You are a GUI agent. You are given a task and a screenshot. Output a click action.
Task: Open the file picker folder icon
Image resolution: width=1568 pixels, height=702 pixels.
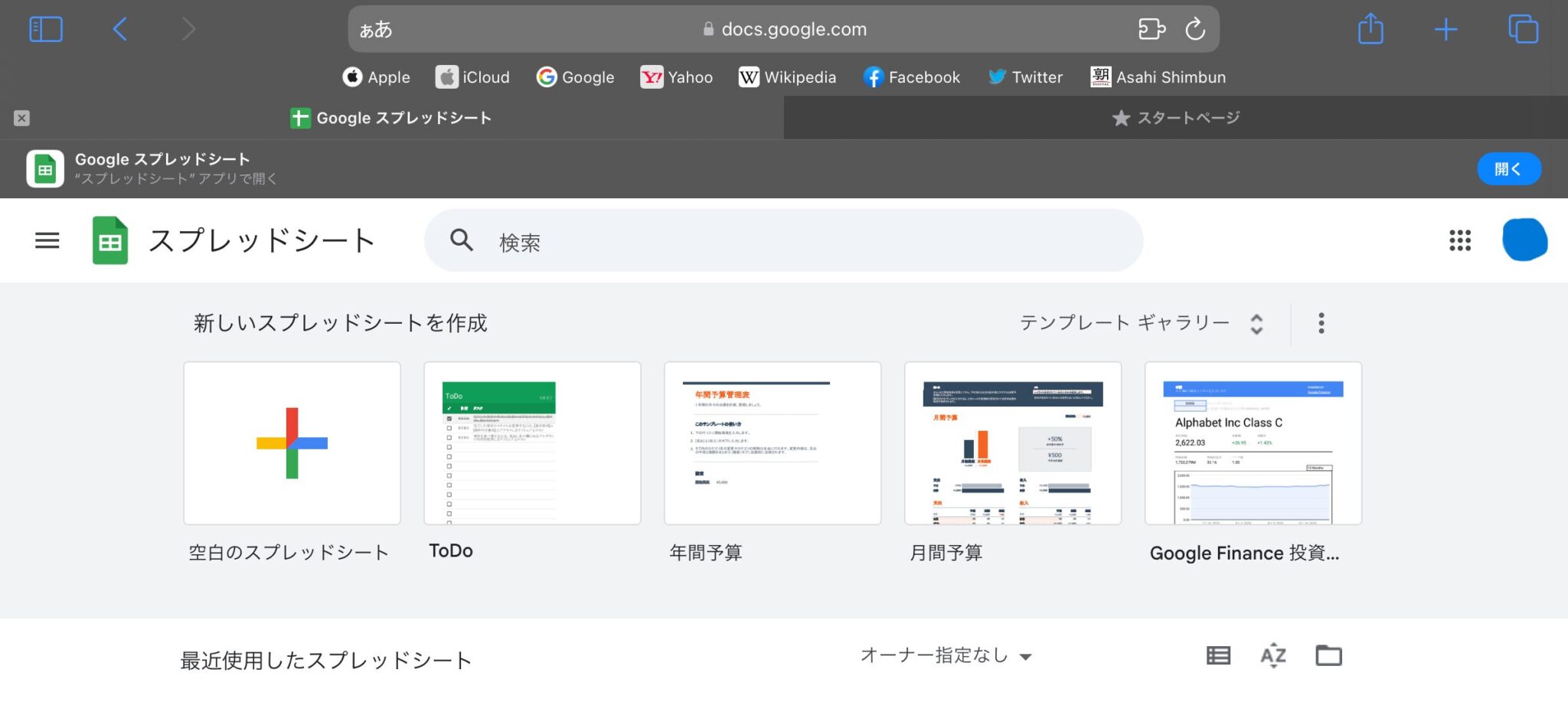tap(1328, 655)
